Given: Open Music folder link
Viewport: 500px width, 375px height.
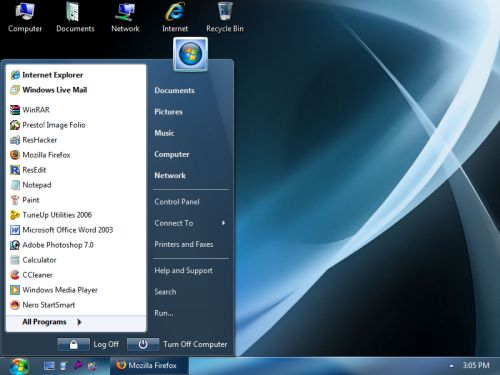Looking at the screenshot, I should 164,133.
